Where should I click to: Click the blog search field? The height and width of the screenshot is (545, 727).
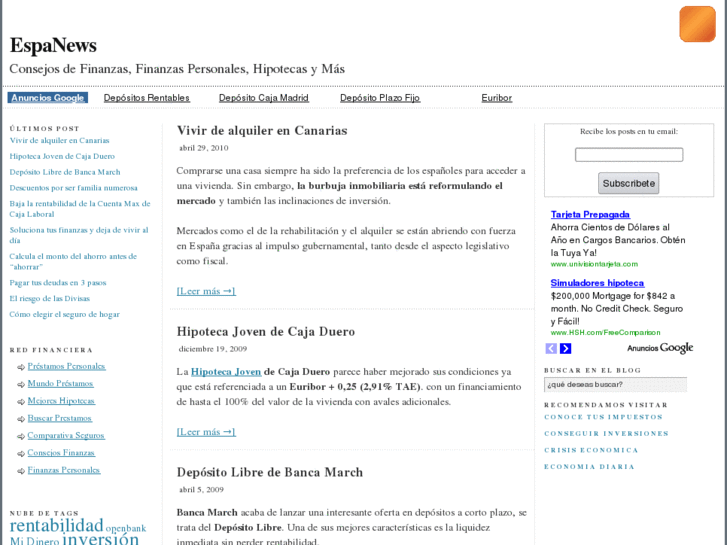tap(615, 385)
